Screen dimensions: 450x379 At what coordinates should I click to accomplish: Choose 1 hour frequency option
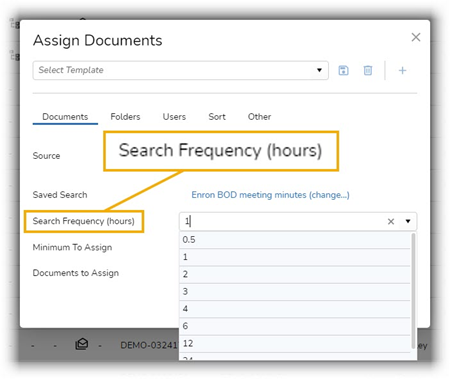pyautogui.click(x=295, y=257)
